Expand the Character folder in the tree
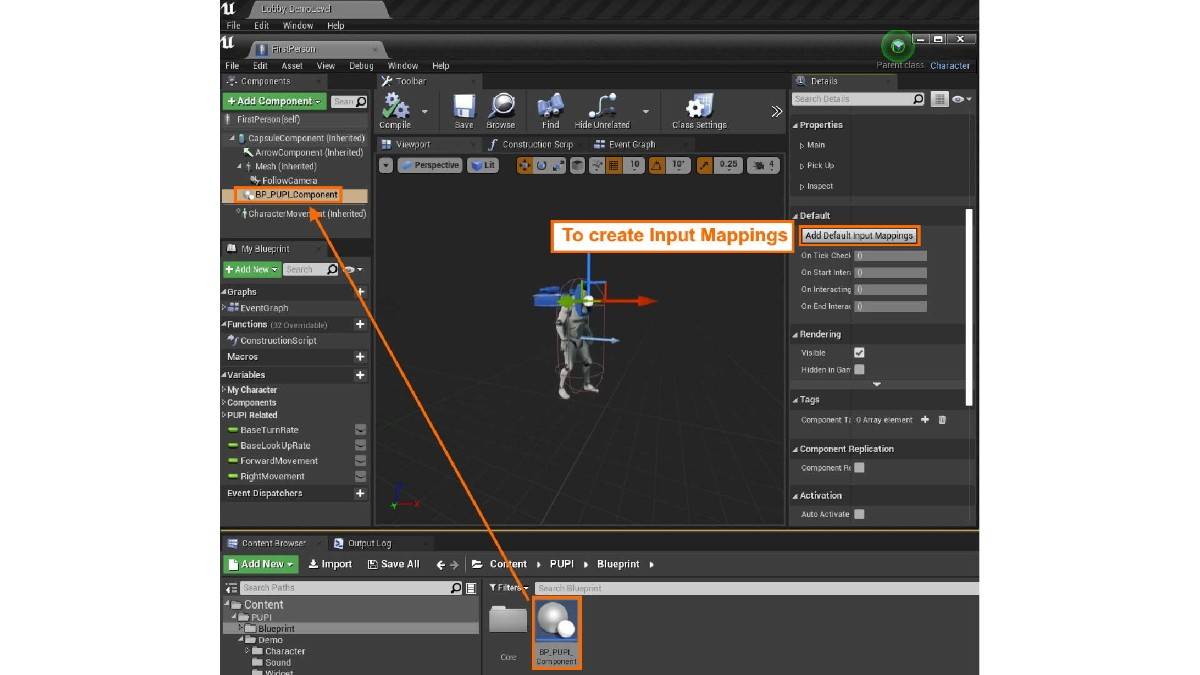Viewport: 1200px width, 675px height. [x=249, y=651]
